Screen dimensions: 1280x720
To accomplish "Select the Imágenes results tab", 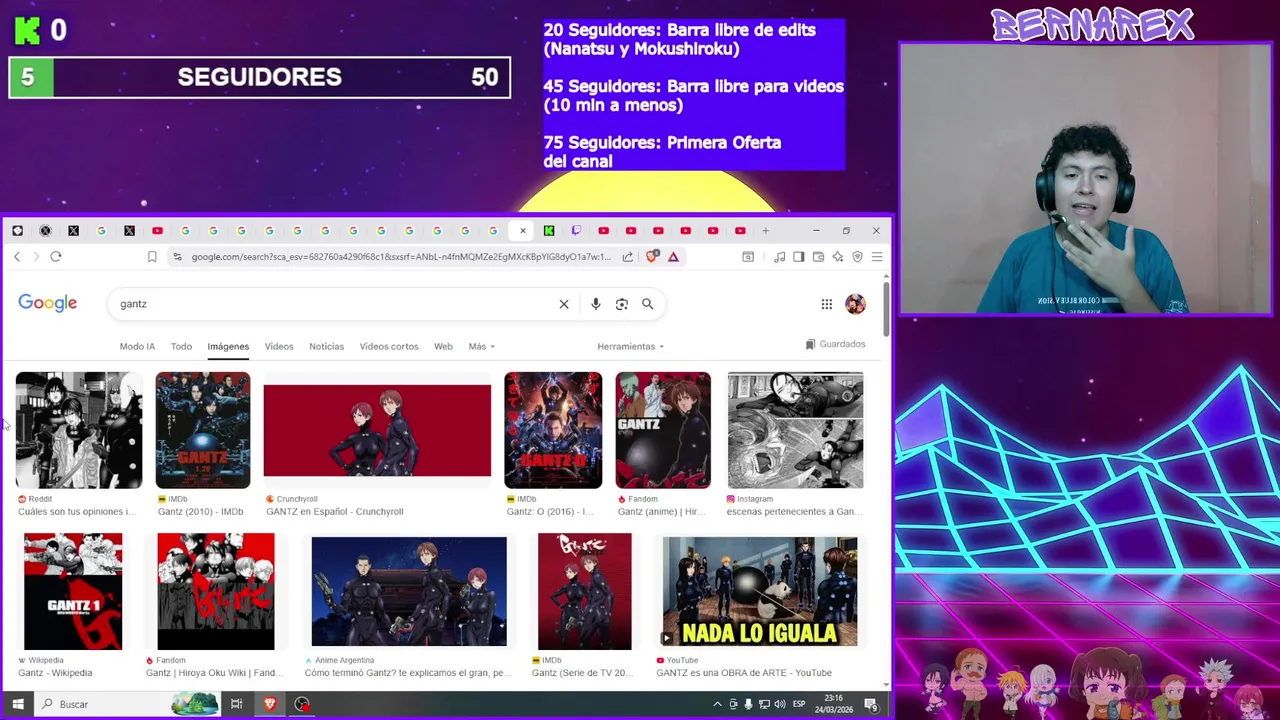I will coord(228,347).
